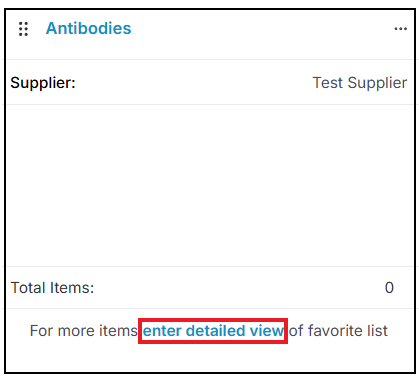Click the enter detailed view link
Image resolution: width=419 pixels, height=379 pixels.
[213, 331]
